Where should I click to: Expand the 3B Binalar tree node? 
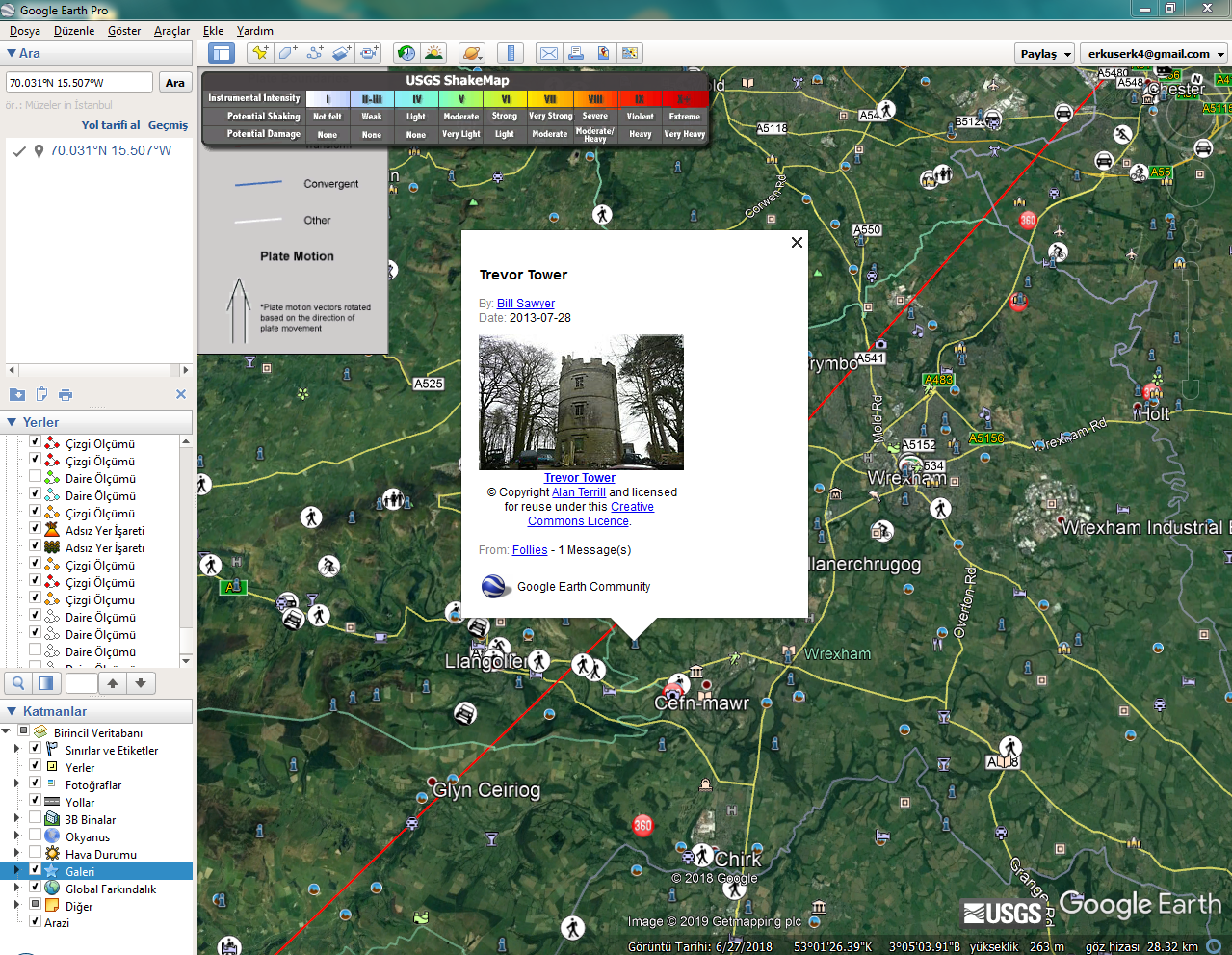coord(16,818)
